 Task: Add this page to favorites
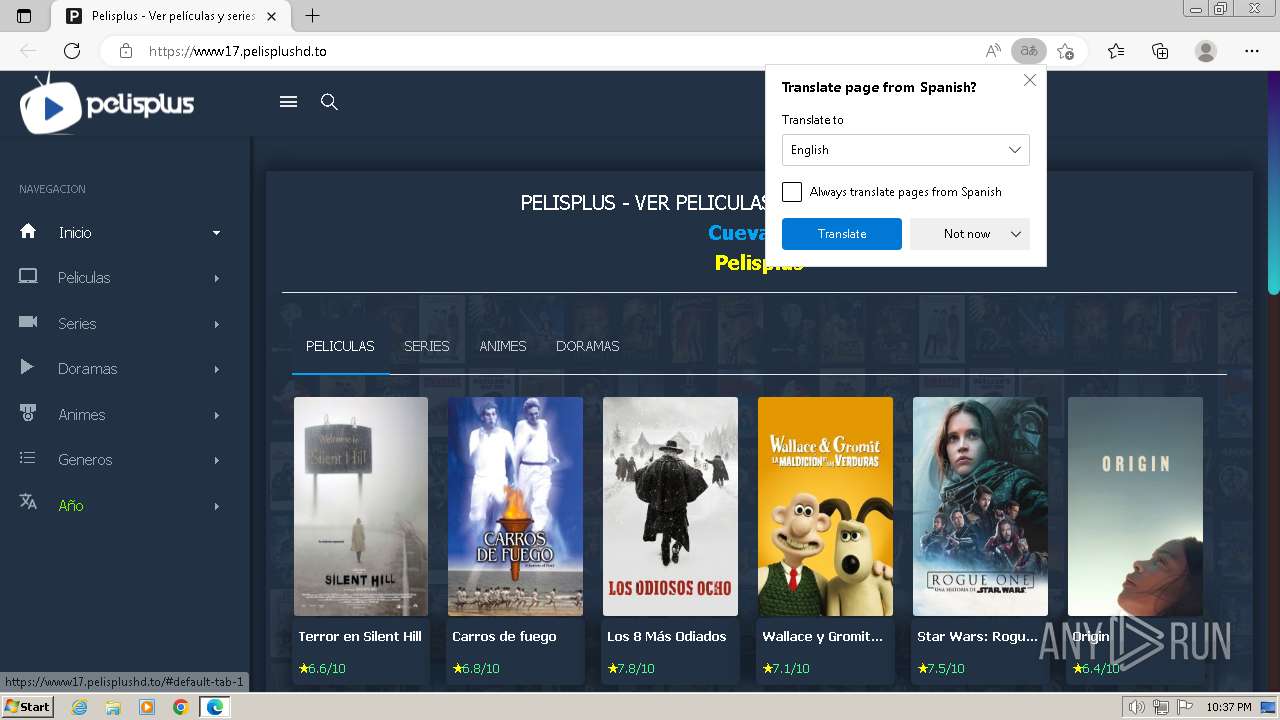[1066, 51]
